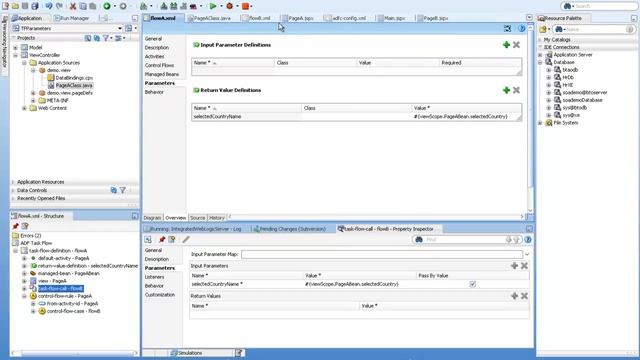Open the TFParameters application dropdown

tap(120, 29)
